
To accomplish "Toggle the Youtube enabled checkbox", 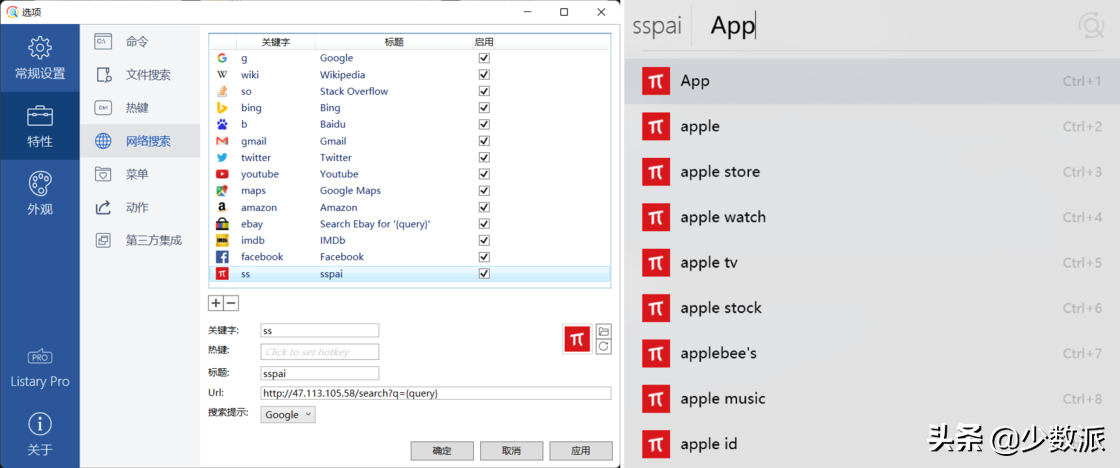I will click(484, 174).
